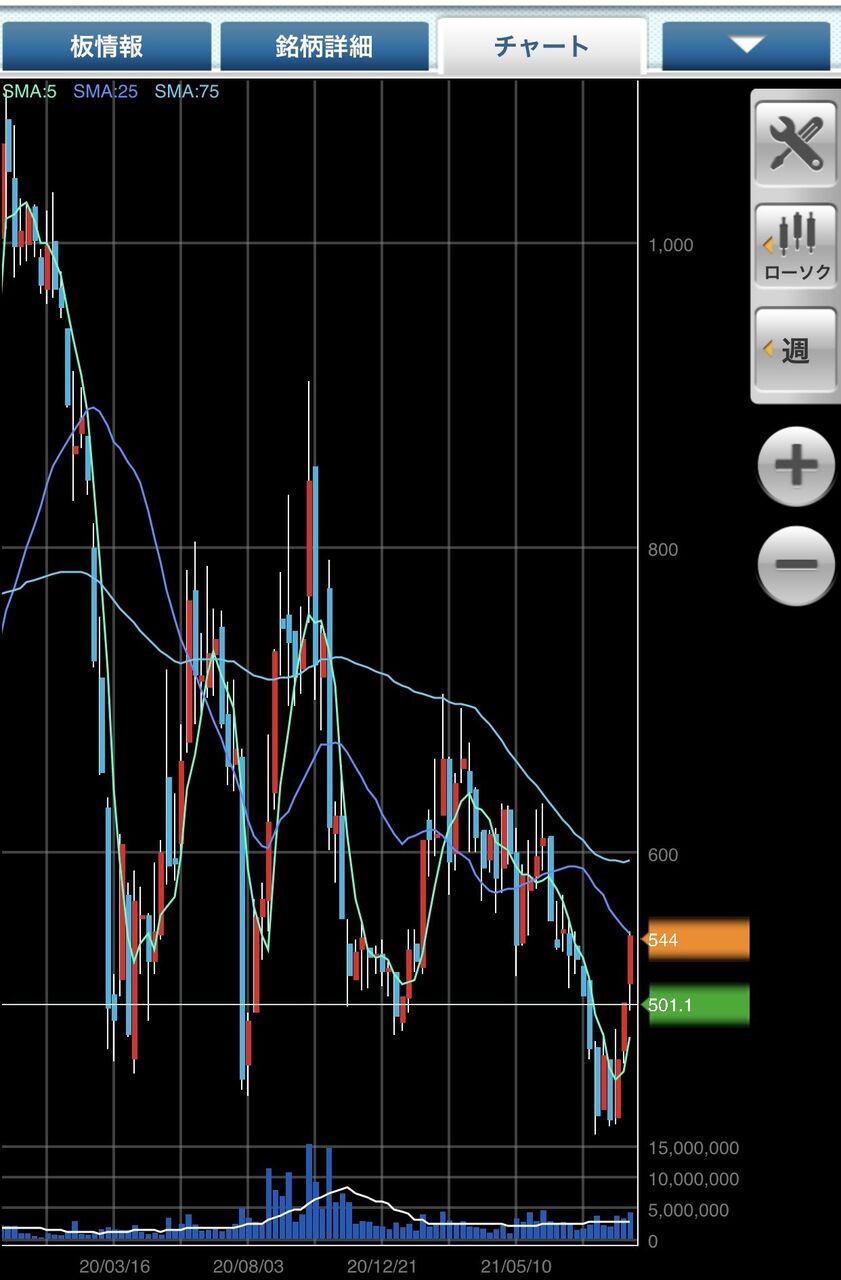Switch to the 銘柄詳細 tab

324,46
